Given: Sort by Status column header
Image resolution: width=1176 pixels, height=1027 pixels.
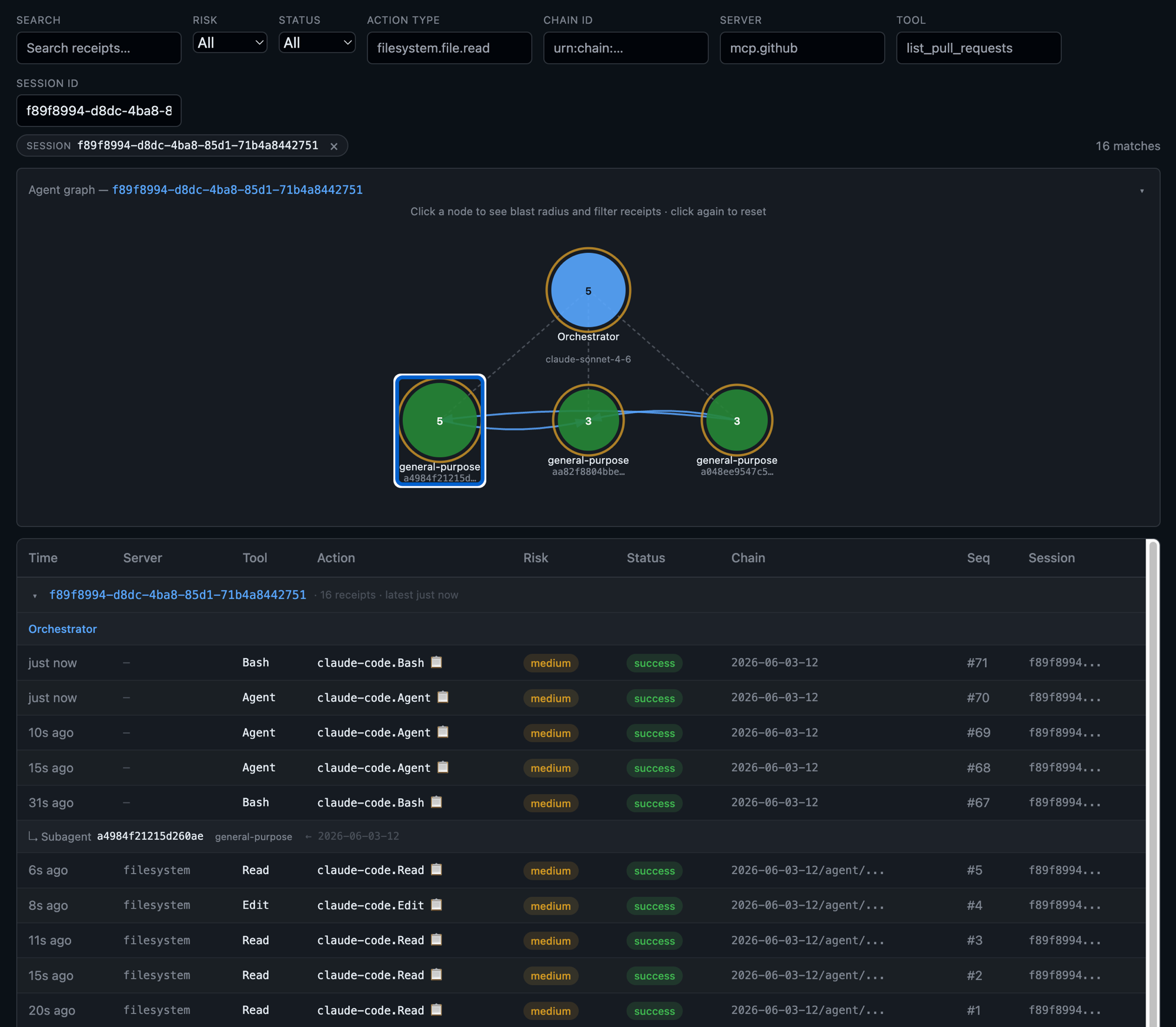Looking at the screenshot, I should coord(646,558).
